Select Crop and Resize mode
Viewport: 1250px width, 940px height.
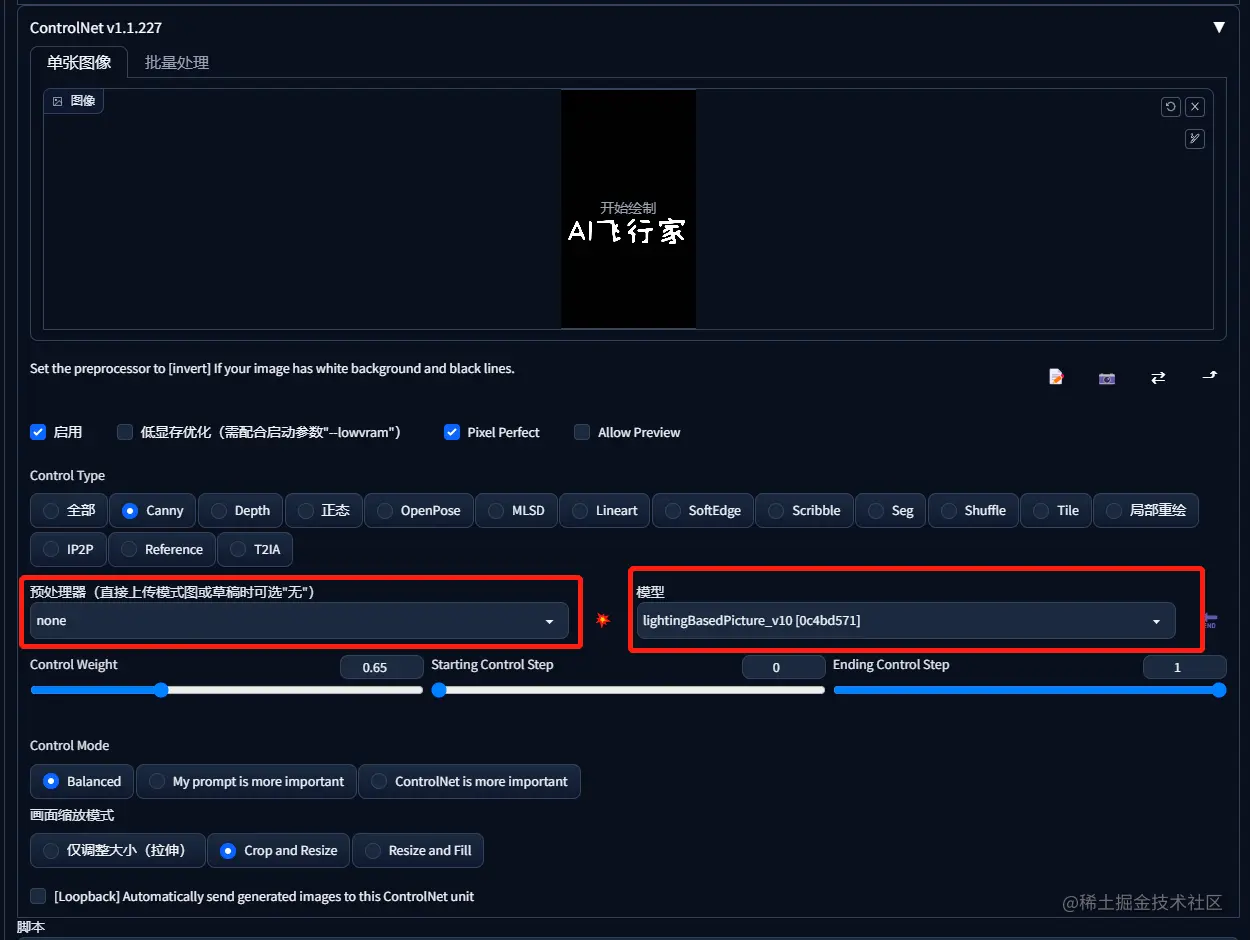[278, 850]
